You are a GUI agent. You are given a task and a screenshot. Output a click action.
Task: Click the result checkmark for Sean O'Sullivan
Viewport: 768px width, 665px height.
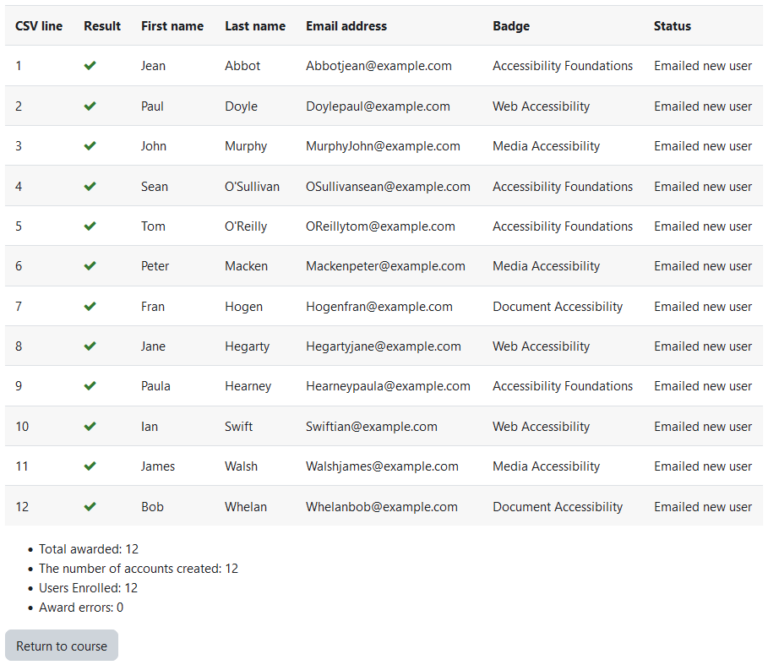[90, 187]
